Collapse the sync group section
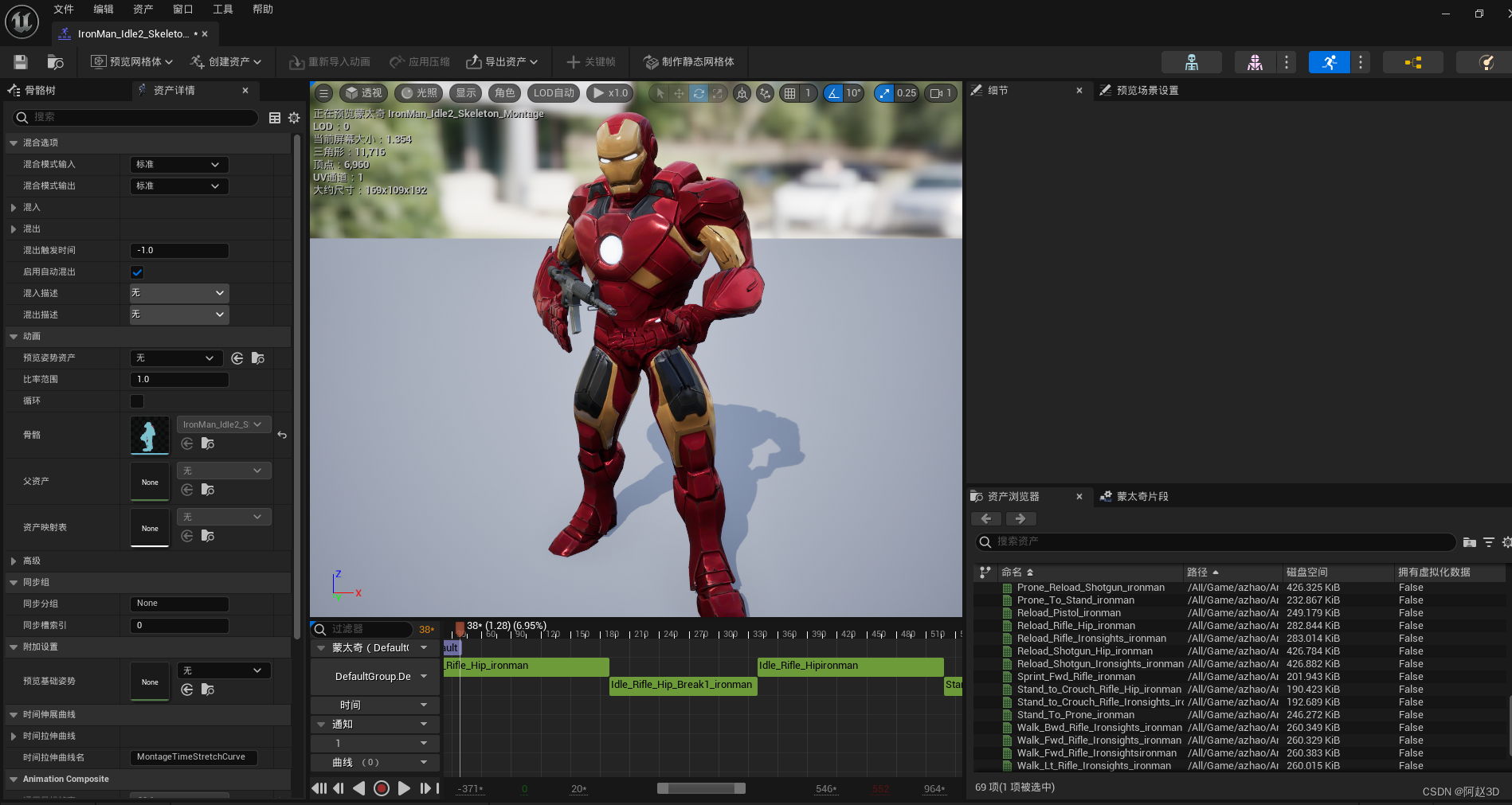Viewport: 1512px width, 805px height. (x=14, y=583)
